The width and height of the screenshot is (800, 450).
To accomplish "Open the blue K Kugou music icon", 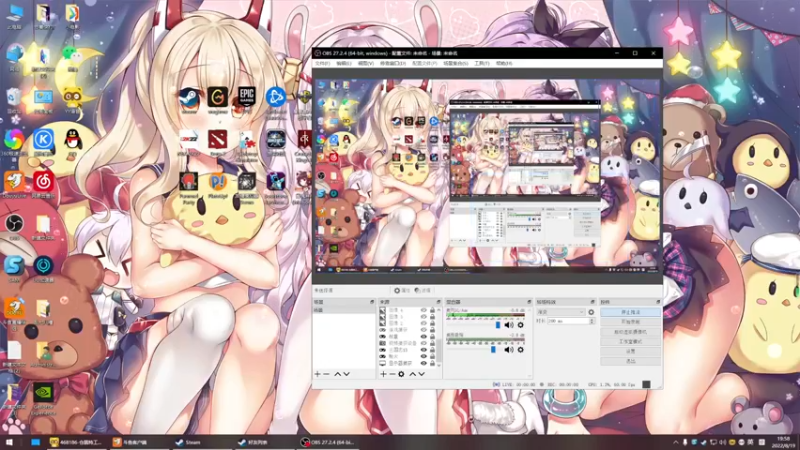I will 43,139.
